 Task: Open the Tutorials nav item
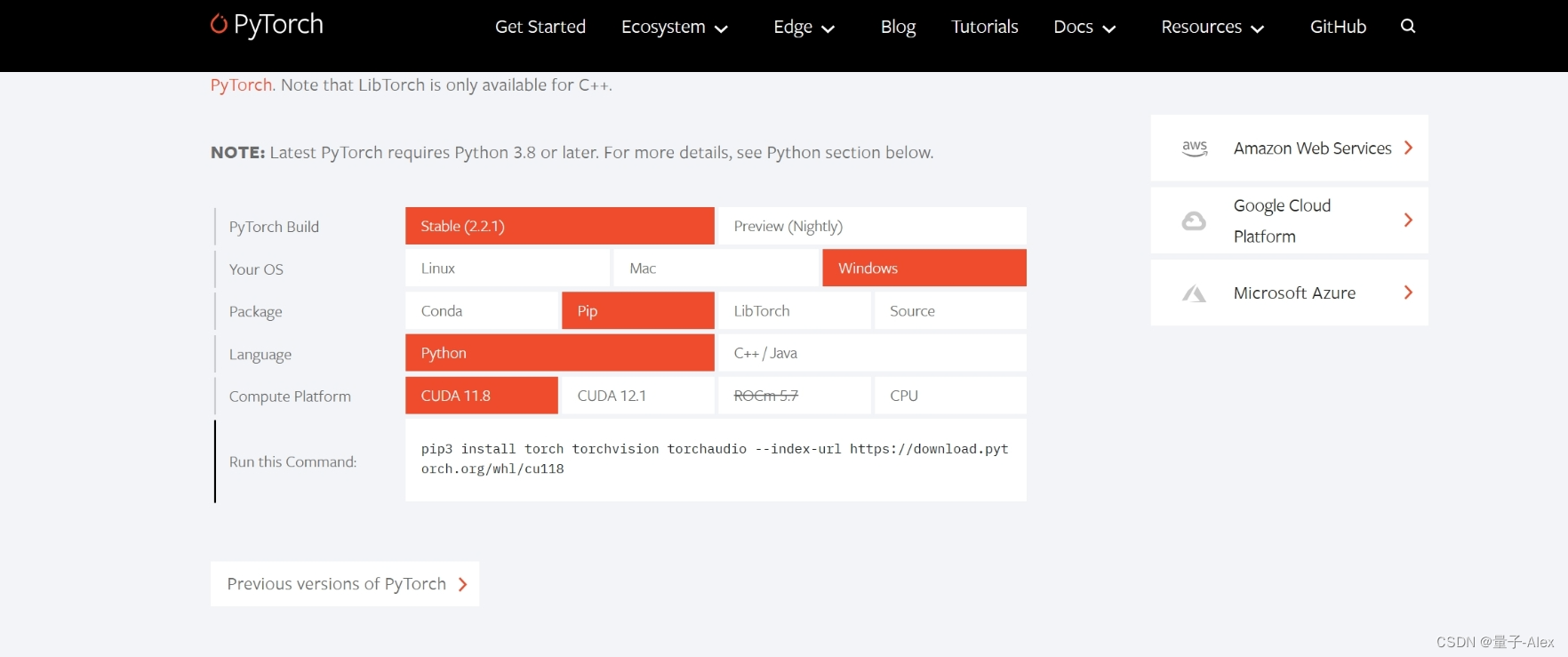(985, 27)
